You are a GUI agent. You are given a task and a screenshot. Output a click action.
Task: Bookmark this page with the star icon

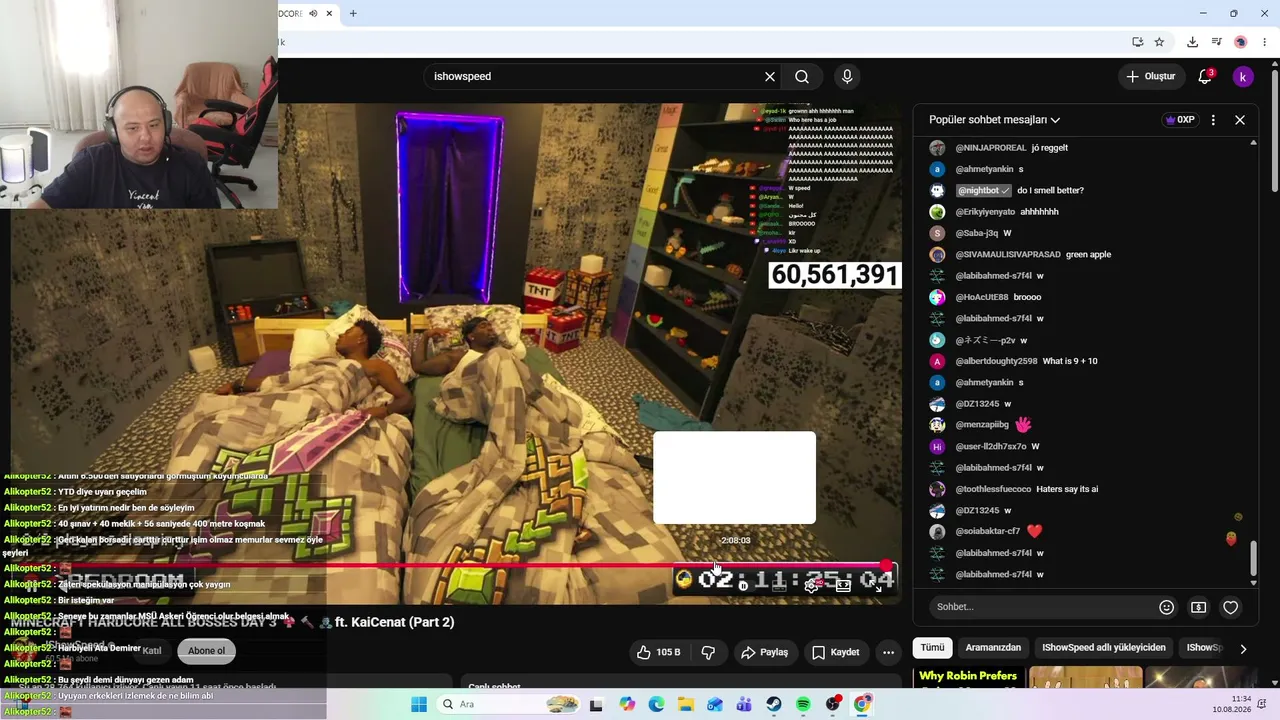click(x=1159, y=42)
